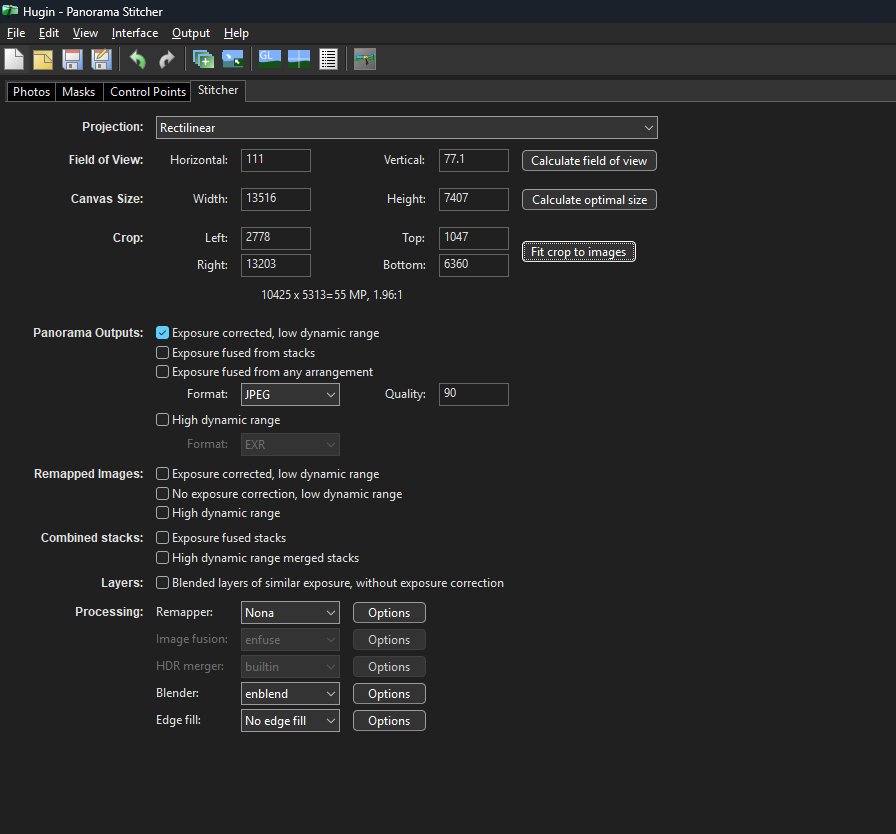Switch to the Masks tab
The image size is (896, 834).
pyautogui.click(x=79, y=92)
